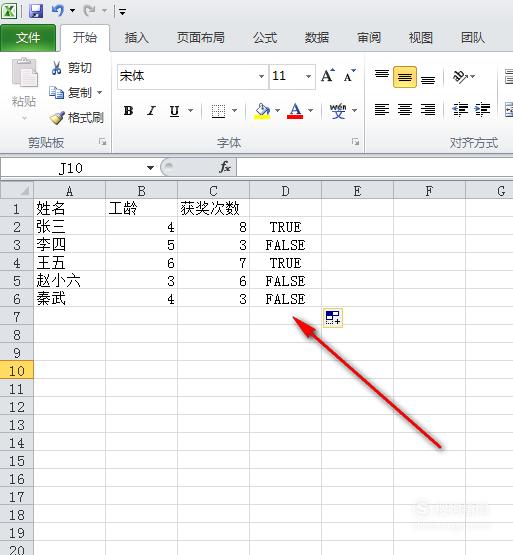Switch to the 公式 (Formulas) tab
Image resolution: width=513 pixels, height=555 pixels.
click(265, 38)
